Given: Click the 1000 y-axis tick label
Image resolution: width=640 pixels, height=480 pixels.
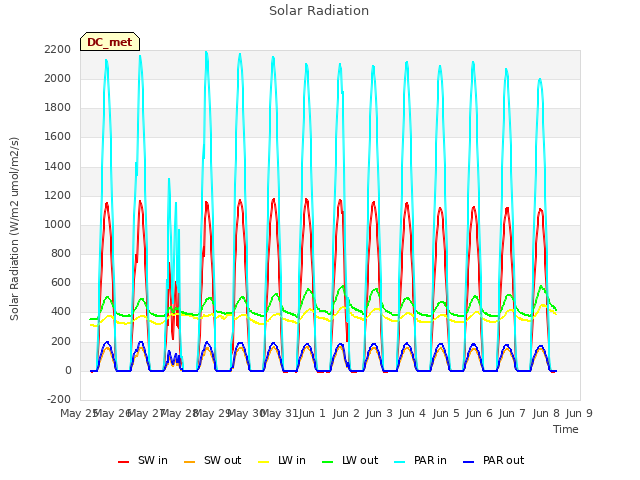Looking at the screenshot, I should point(58,224).
